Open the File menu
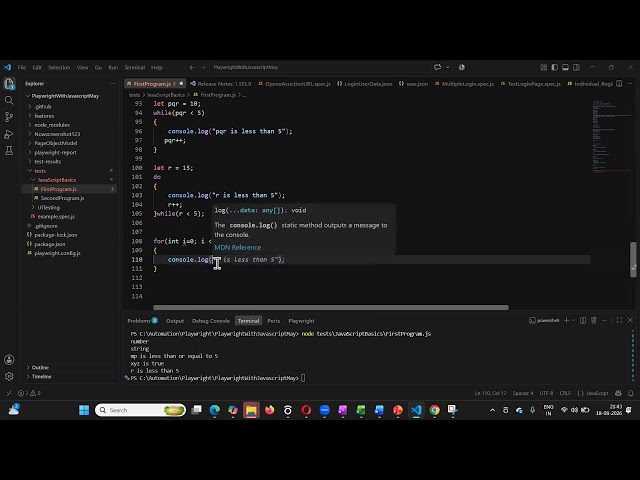This screenshot has width=640, height=480. click(22, 67)
